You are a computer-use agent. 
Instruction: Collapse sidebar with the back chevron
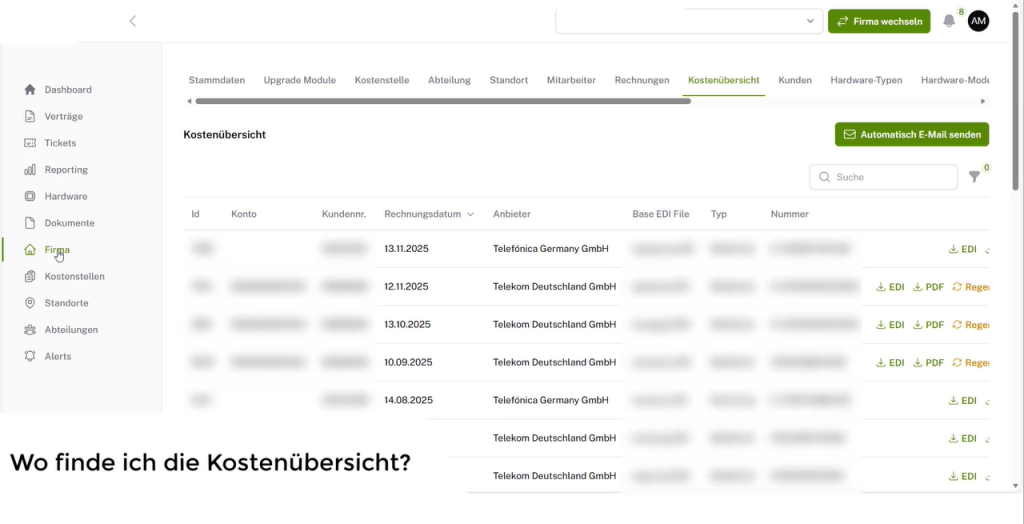click(x=133, y=21)
